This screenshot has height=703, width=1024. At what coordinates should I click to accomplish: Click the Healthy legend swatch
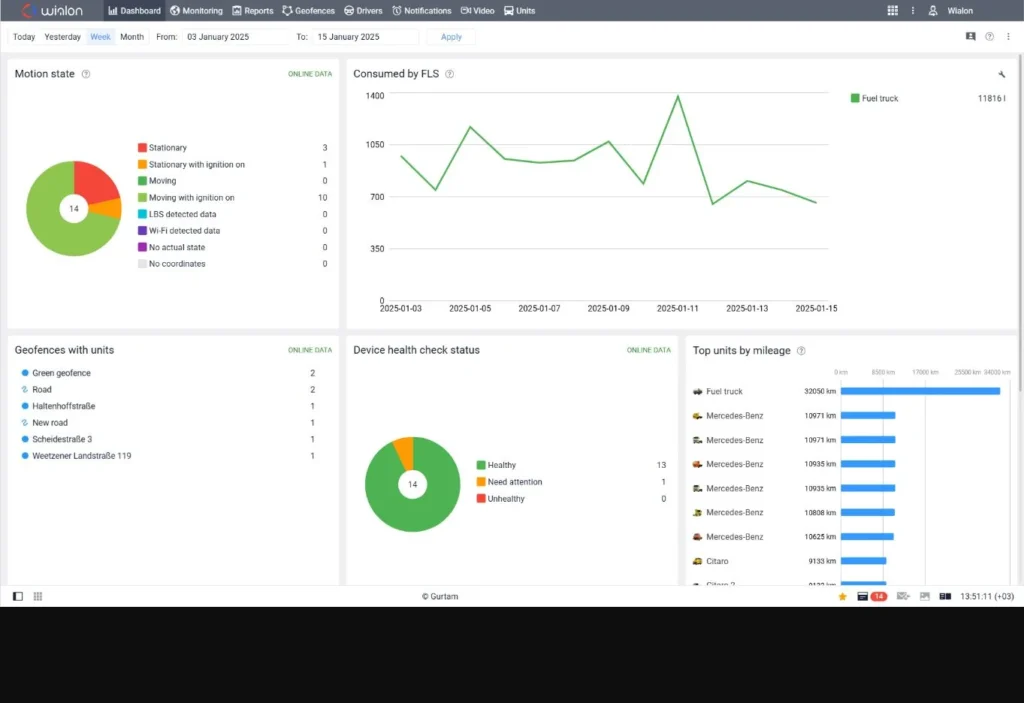click(481, 465)
